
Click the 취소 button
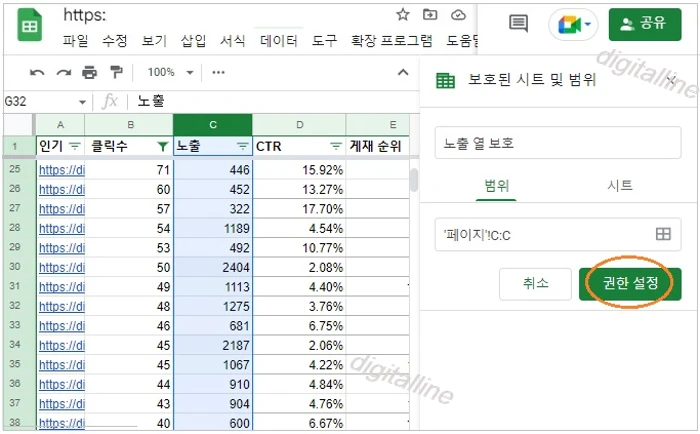click(x=535, y=284)
